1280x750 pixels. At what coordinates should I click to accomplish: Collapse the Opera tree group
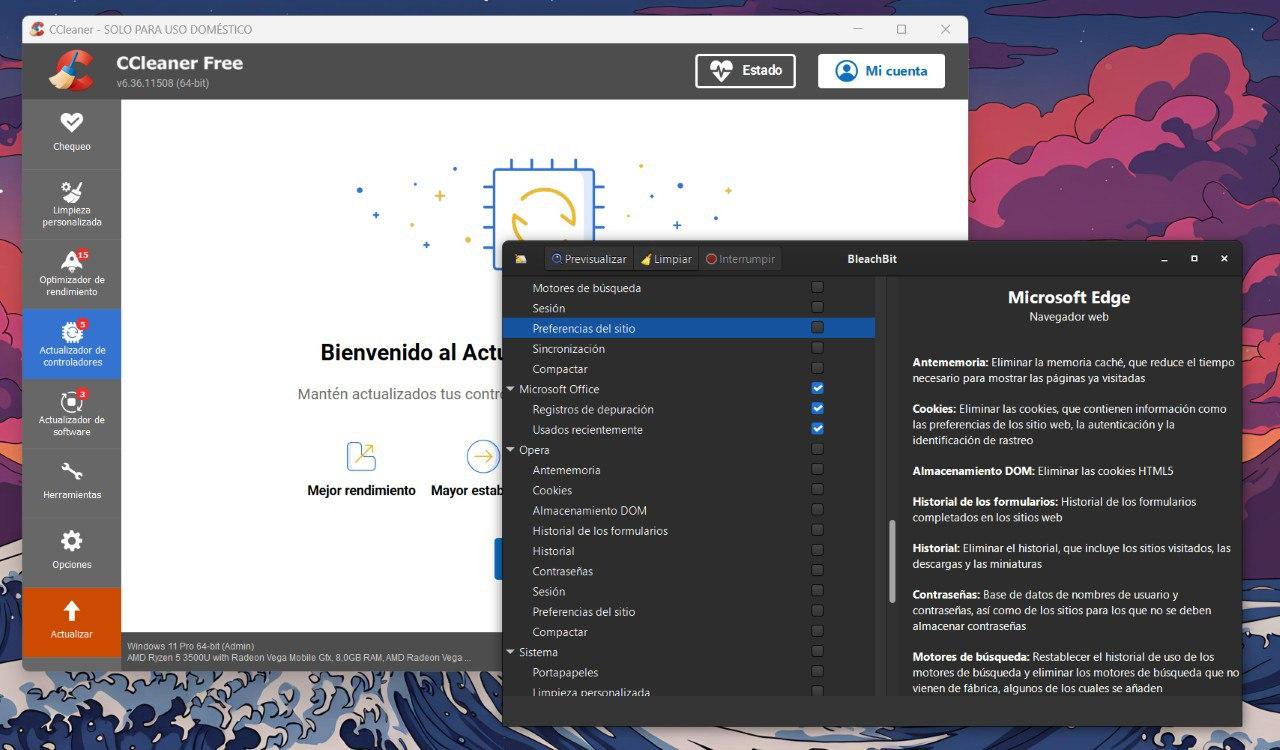pyautogui.click(x=511, y=450)
